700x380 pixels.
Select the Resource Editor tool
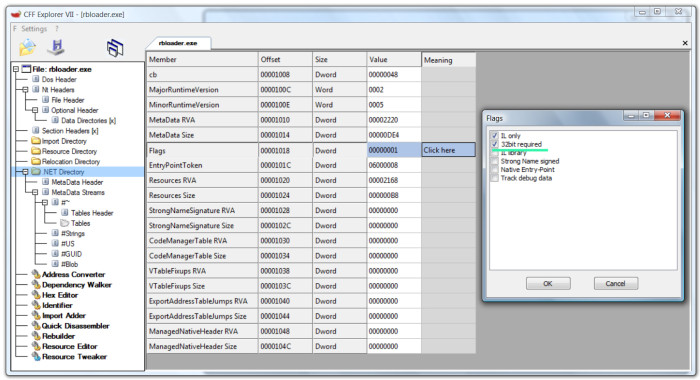69,347
